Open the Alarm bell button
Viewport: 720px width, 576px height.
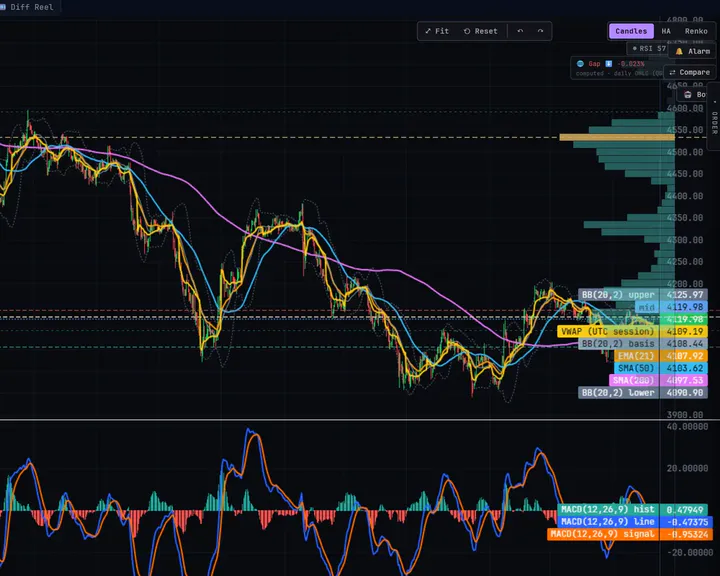point(692,51)
